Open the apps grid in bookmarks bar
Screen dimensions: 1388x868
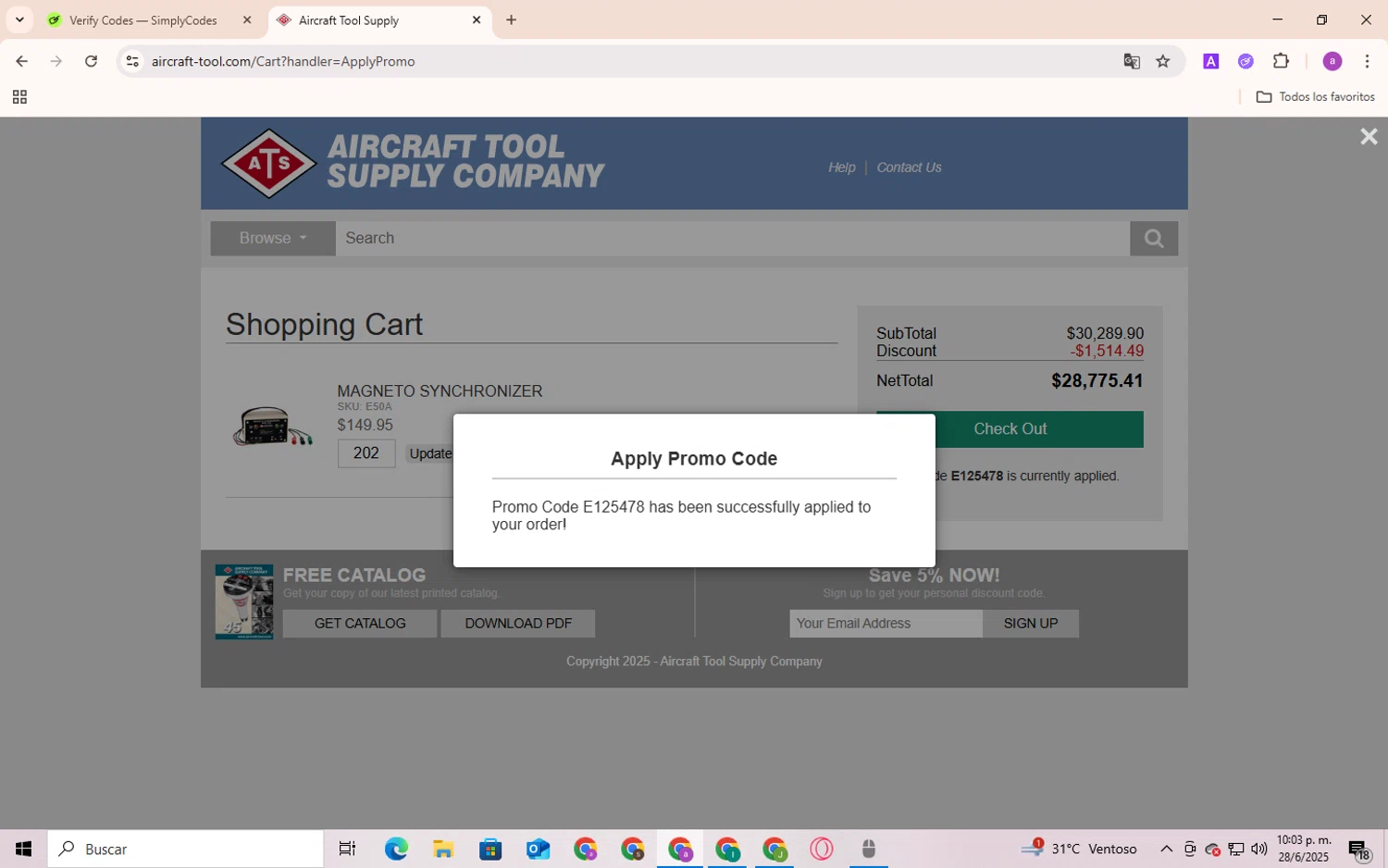[x=19, y=97]
